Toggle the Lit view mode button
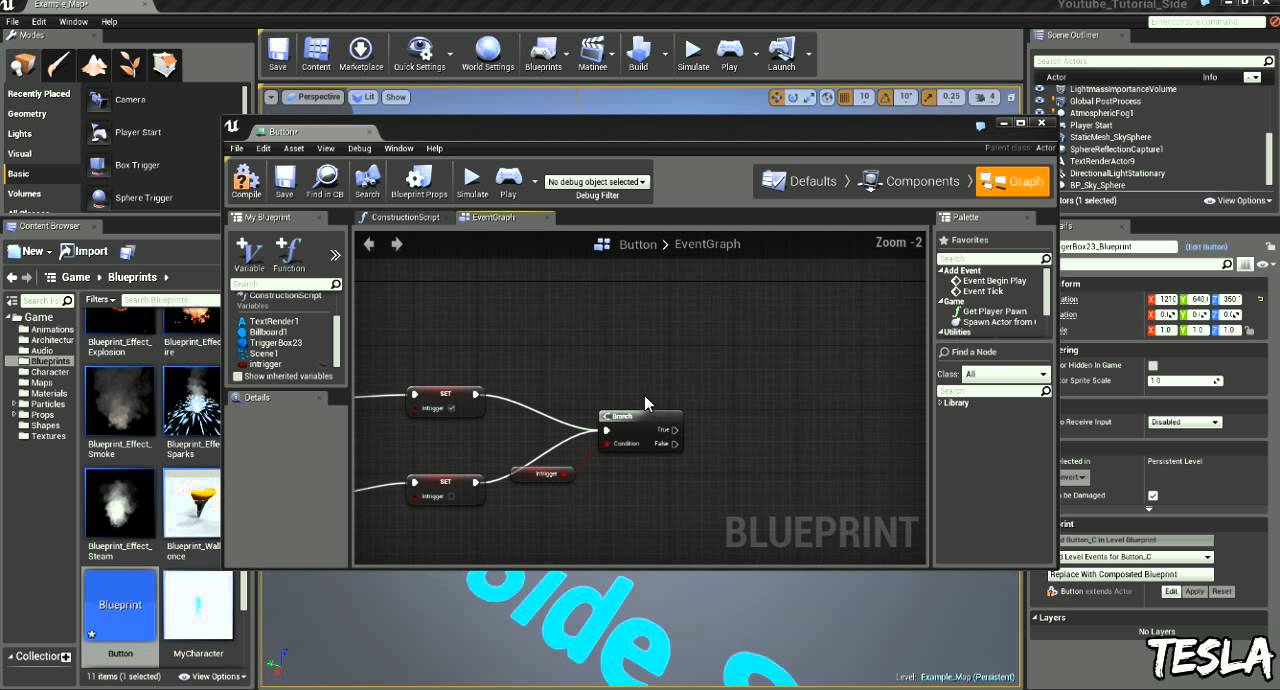Screen dimensions: 1280x690 tap(363, 97)
